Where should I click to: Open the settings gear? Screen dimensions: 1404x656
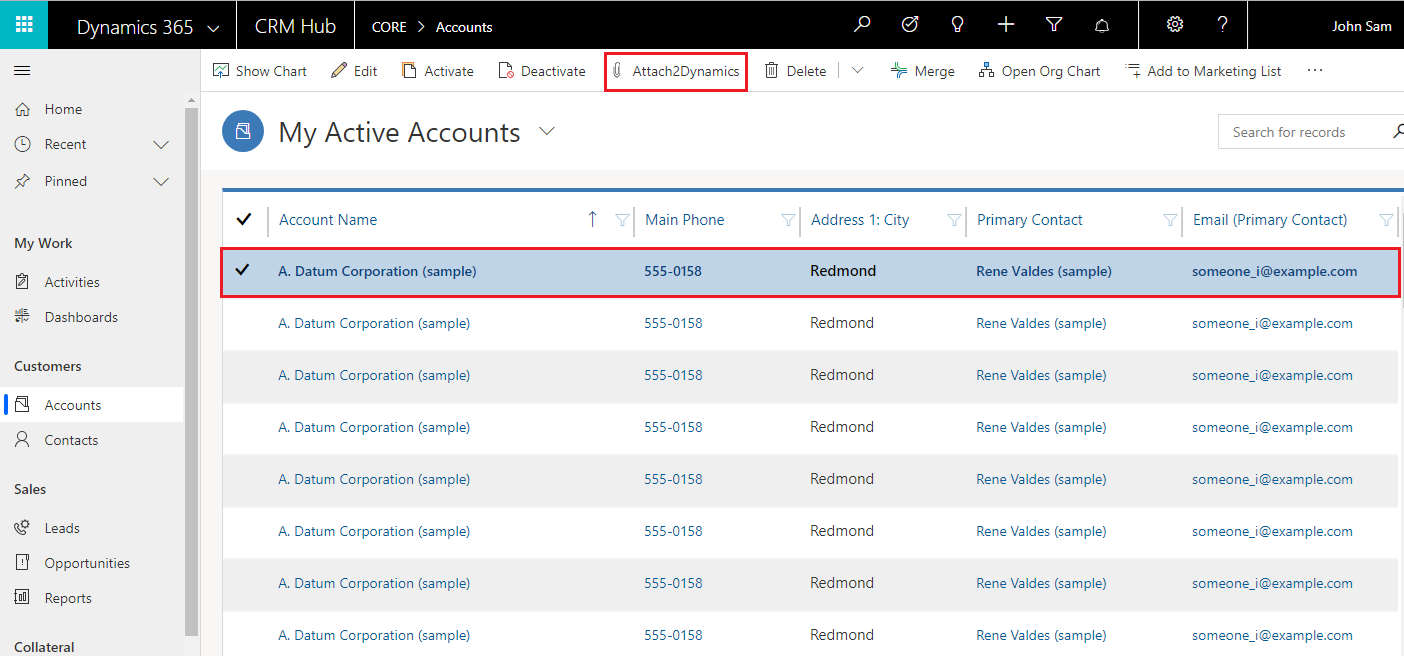coord(1175,25)
